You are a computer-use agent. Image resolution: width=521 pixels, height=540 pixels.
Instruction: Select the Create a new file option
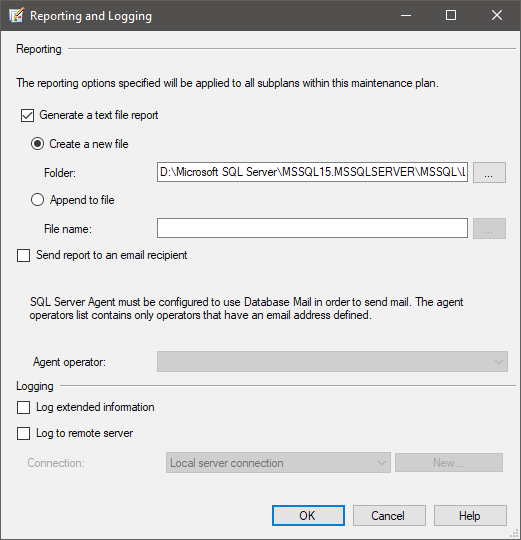click(x=37, y=143)
